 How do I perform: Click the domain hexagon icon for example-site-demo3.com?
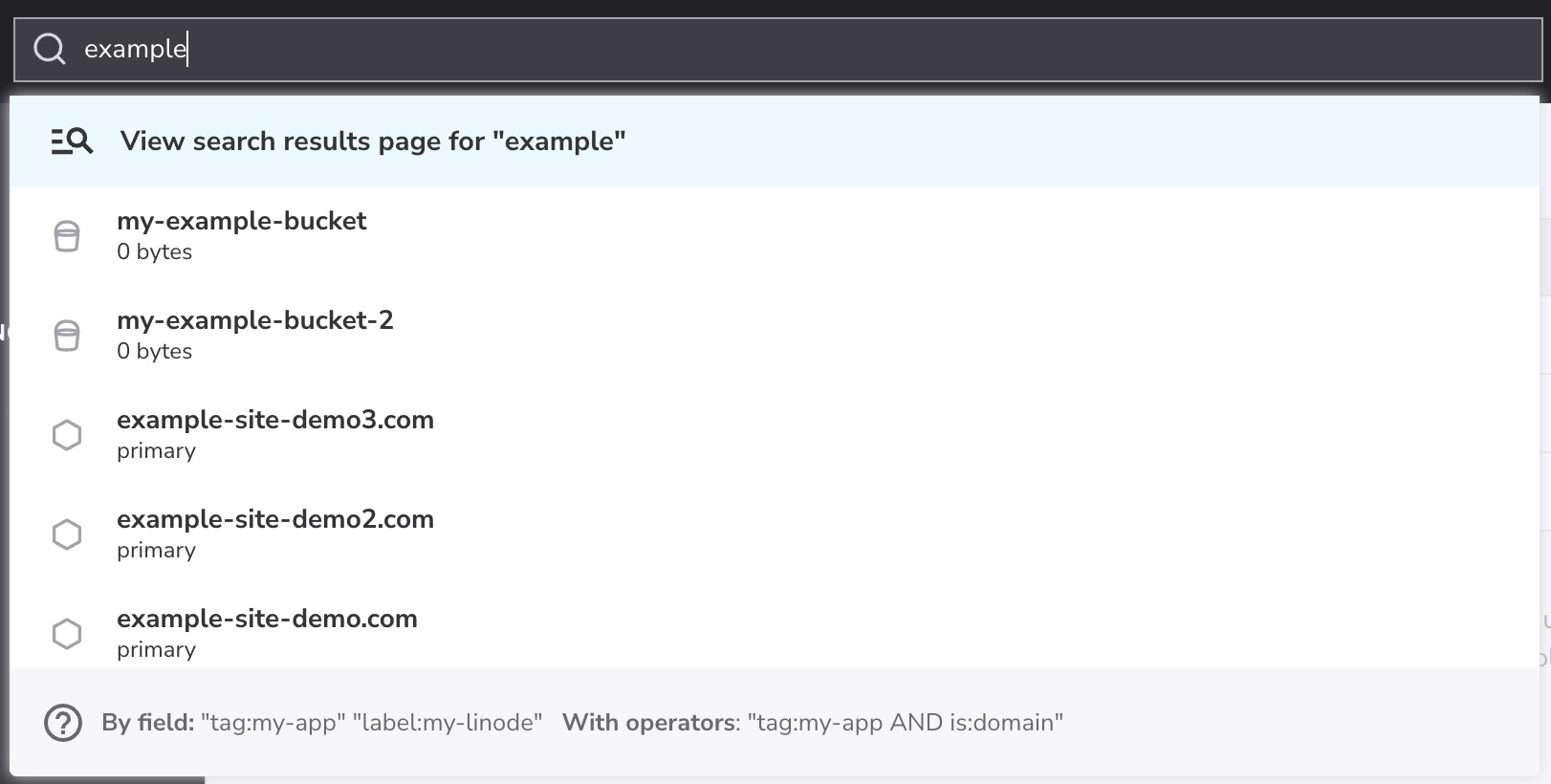coord(67,435)
